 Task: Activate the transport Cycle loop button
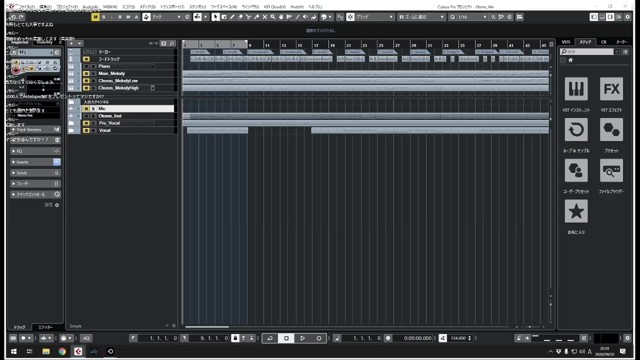tap(270, 338)
